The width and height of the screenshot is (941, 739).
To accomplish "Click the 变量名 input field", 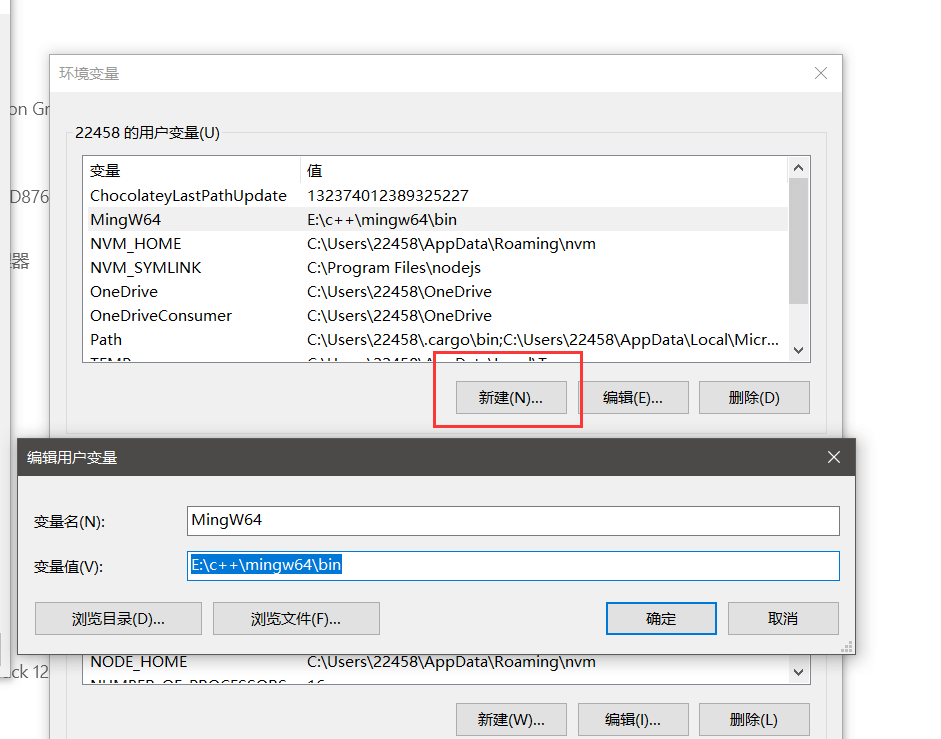I will tap(513, 520).
